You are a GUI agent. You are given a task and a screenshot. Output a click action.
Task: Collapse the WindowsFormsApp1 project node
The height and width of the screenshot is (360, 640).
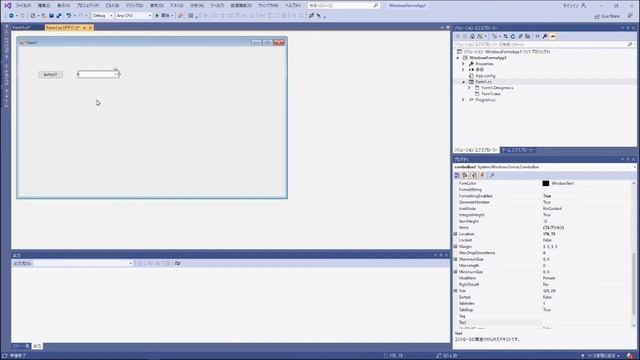458,58
